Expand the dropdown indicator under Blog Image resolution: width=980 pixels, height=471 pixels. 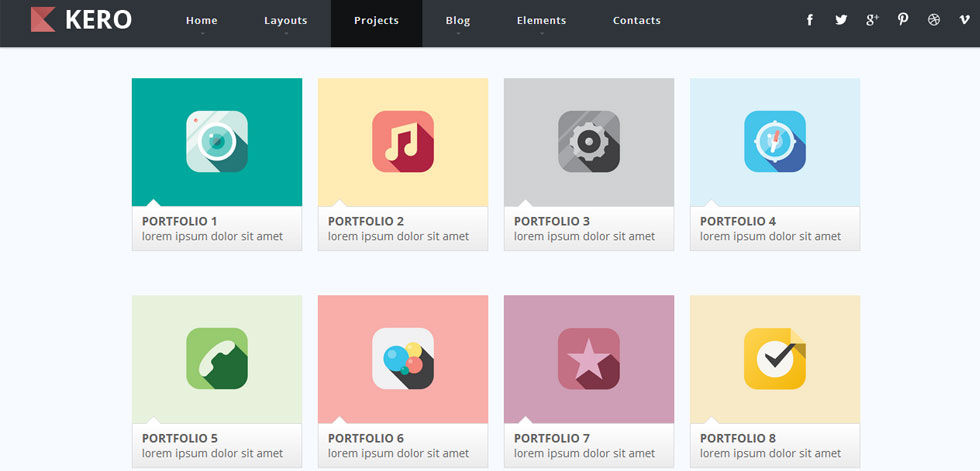tap(458, 33)
